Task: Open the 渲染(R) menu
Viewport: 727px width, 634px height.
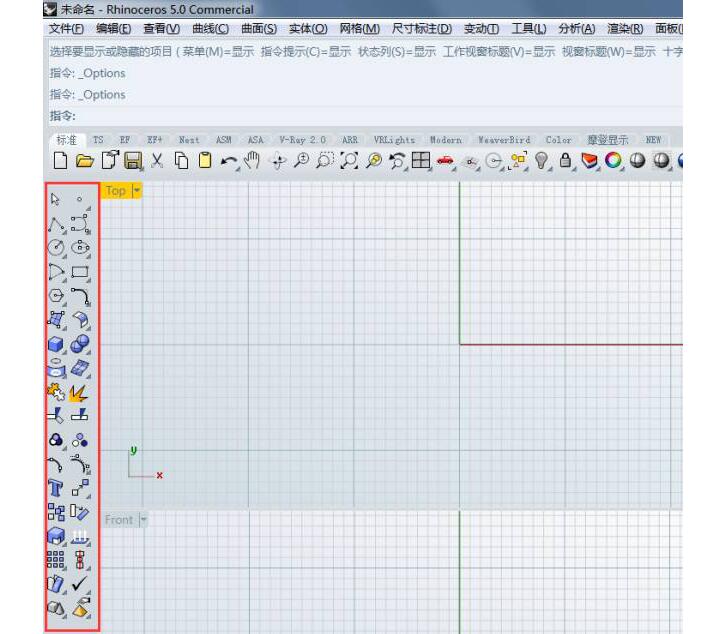Action: 625,29
